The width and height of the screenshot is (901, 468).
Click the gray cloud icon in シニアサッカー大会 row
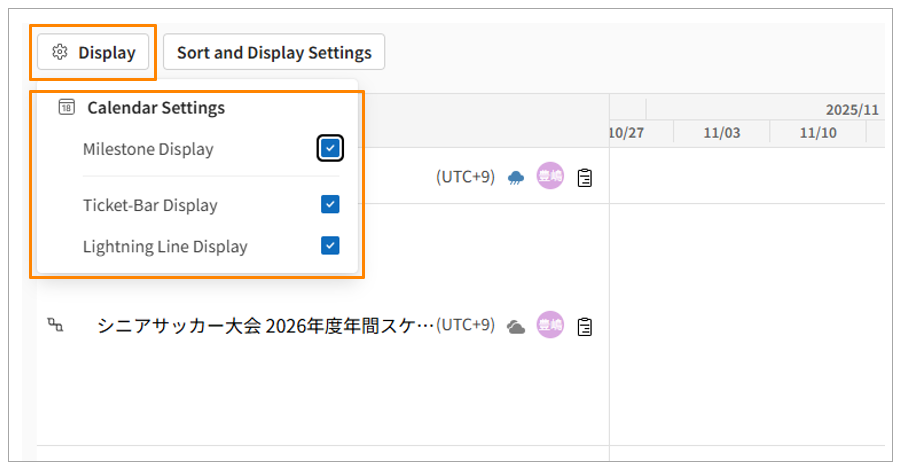tap(516, 326)
